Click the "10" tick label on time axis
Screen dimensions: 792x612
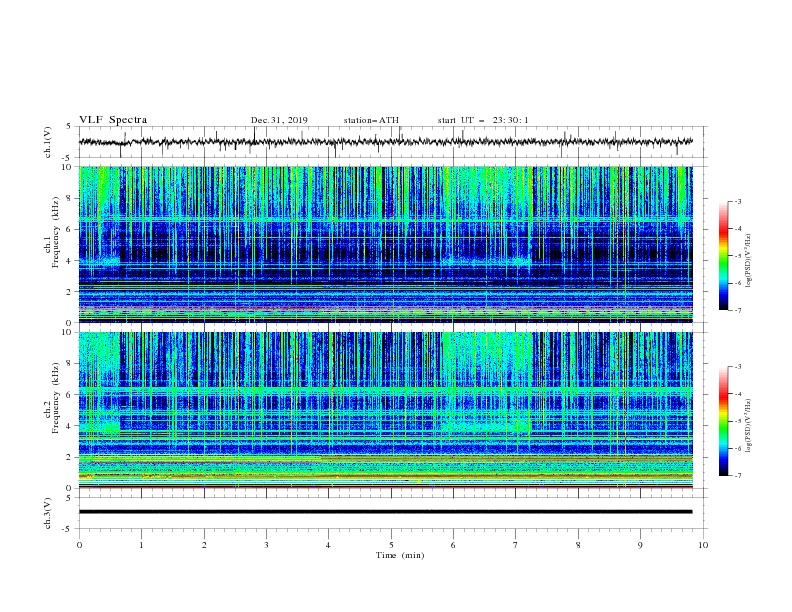coord(703,545)
